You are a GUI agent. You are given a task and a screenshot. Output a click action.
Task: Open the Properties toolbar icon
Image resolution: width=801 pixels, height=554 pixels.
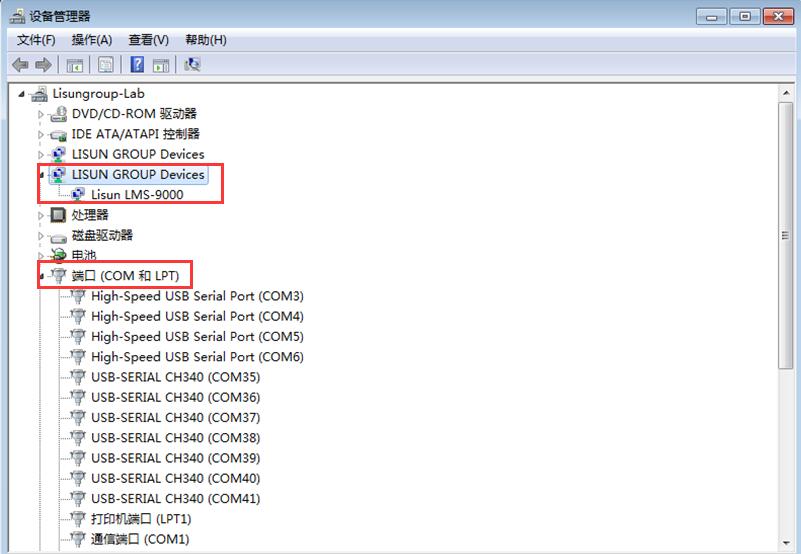(x=105, y=65)
